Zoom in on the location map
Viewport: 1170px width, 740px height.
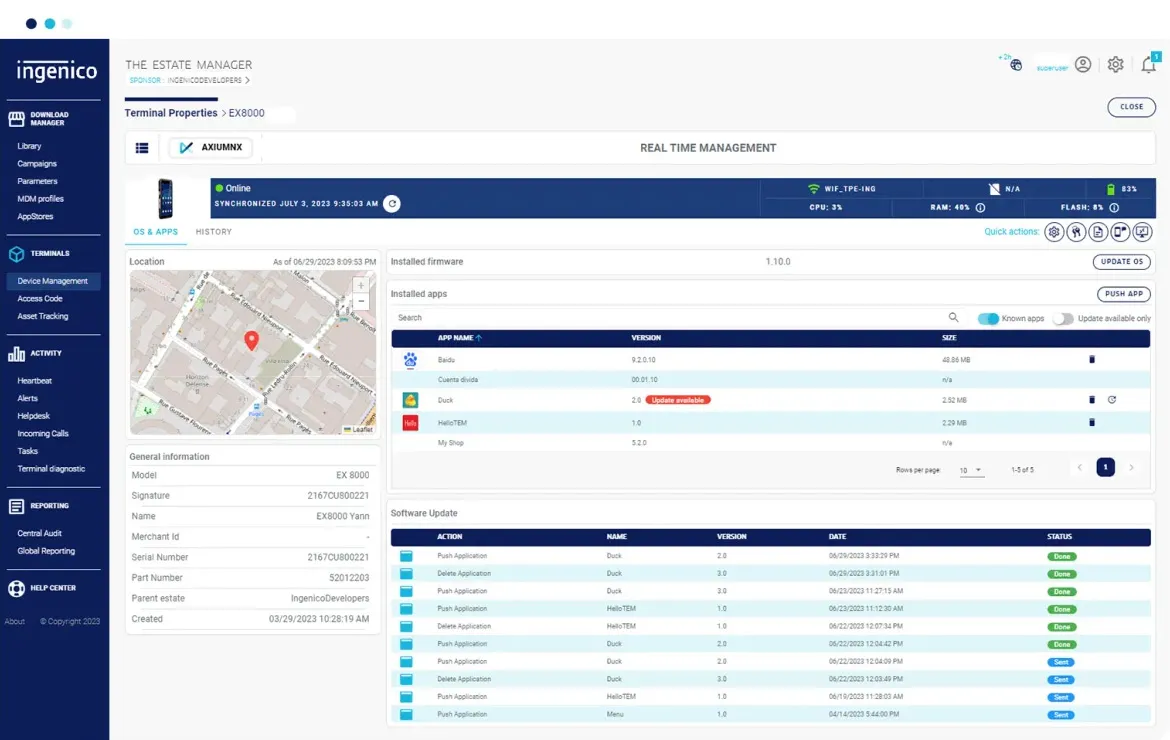tap(361, 285)
